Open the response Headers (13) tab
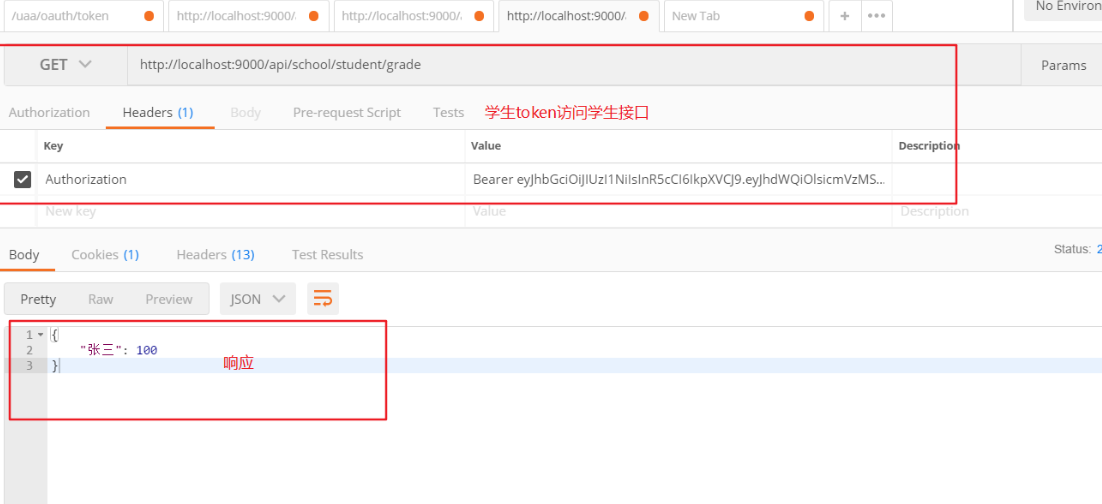 (x=215, y=254)
